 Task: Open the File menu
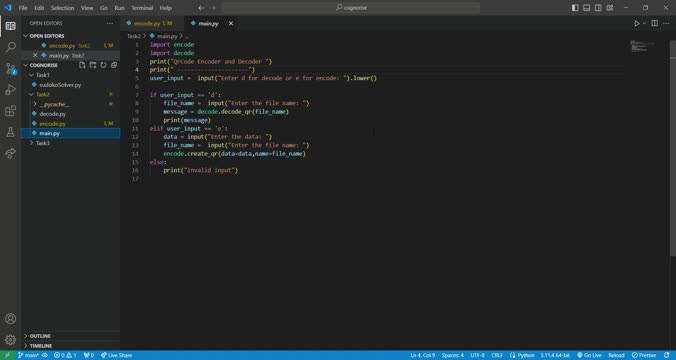click(23, 8)
